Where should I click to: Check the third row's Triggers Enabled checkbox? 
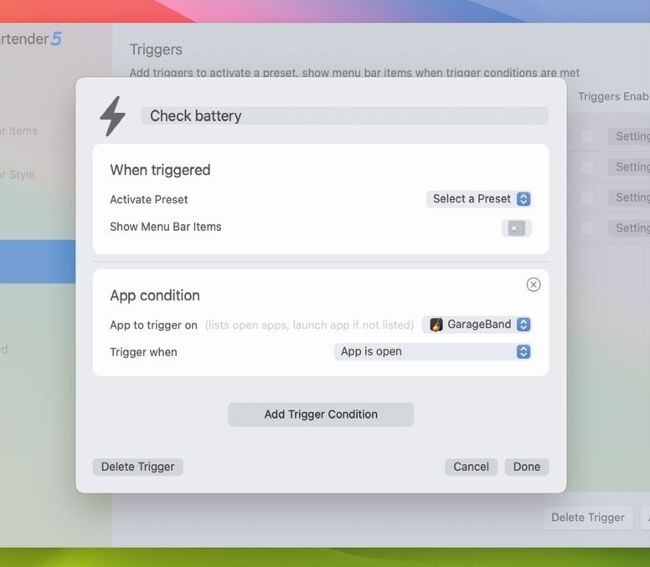[588, 198]
